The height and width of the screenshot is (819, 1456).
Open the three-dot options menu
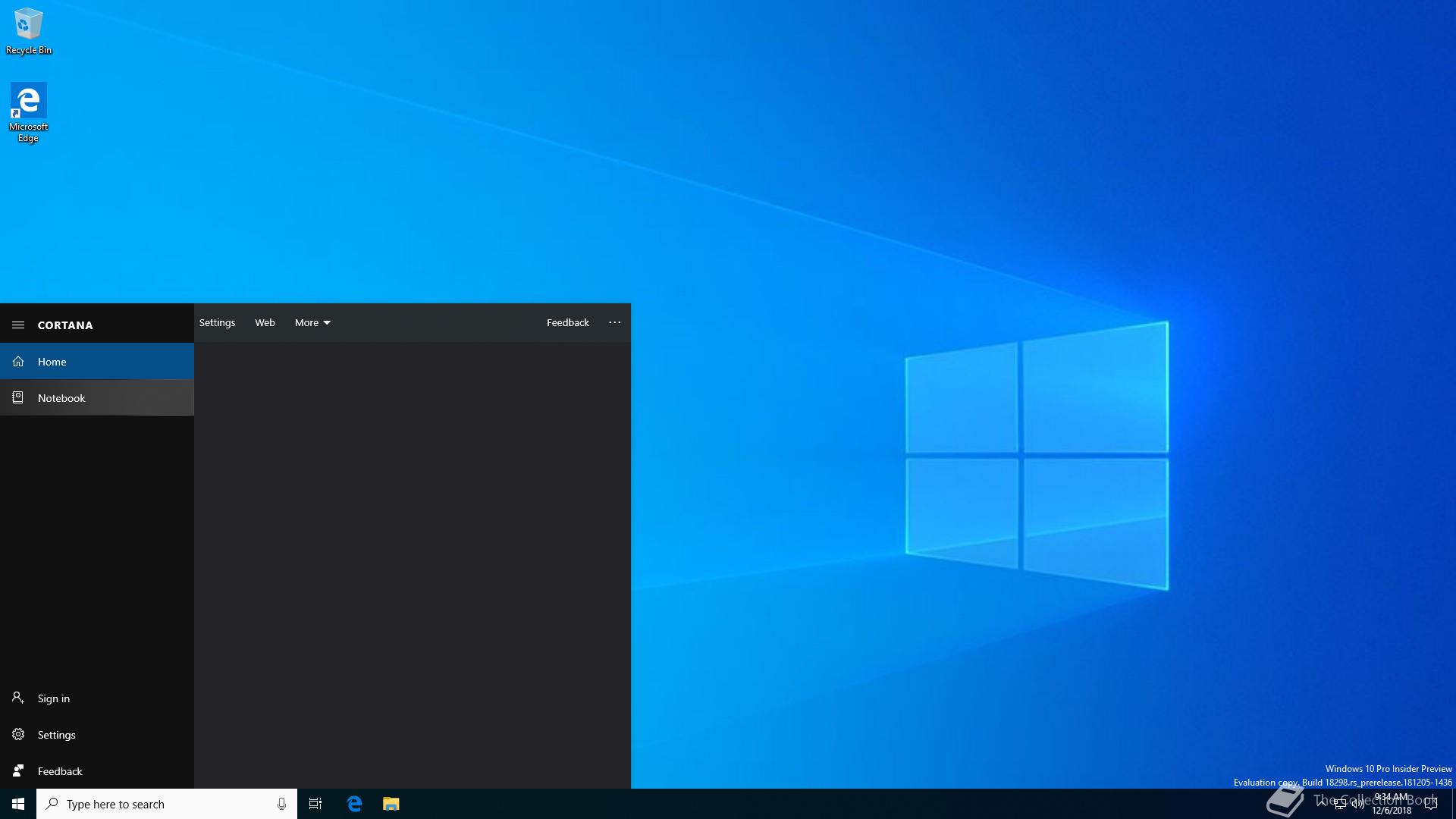click(614, 322)
